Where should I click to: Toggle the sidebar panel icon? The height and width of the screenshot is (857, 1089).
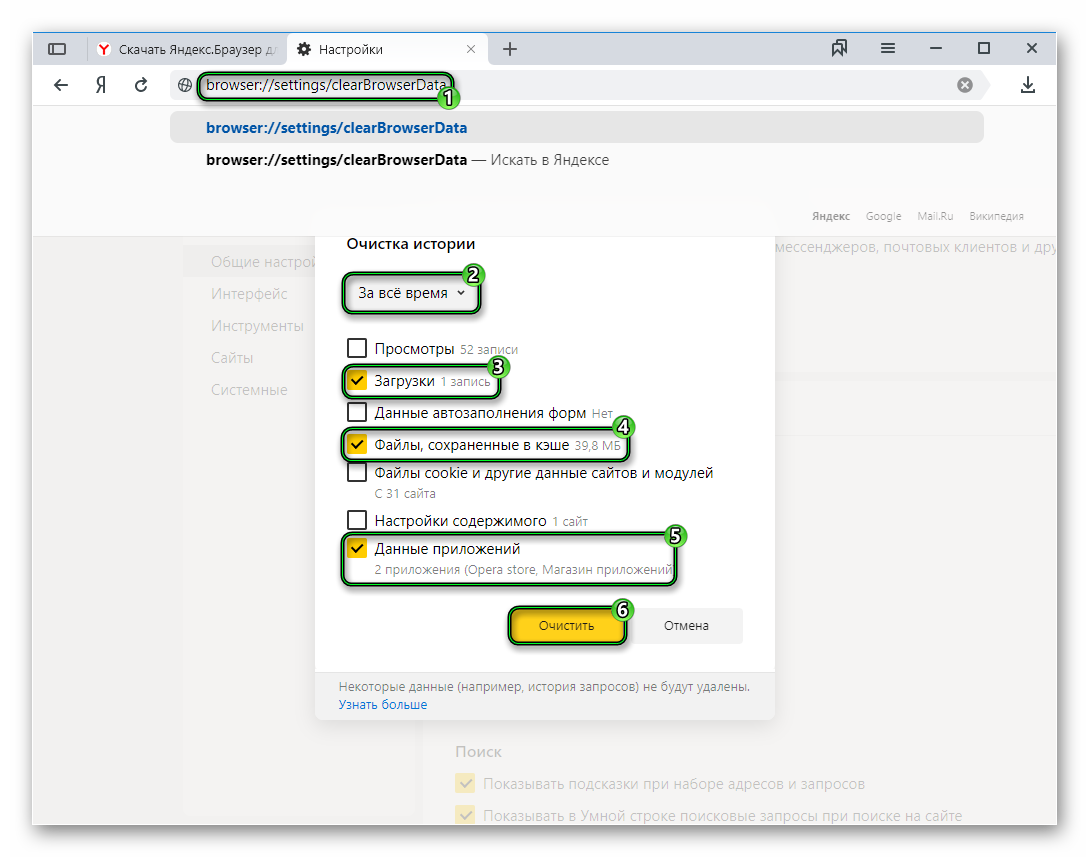pyautogui.click(x=57, y=49)
